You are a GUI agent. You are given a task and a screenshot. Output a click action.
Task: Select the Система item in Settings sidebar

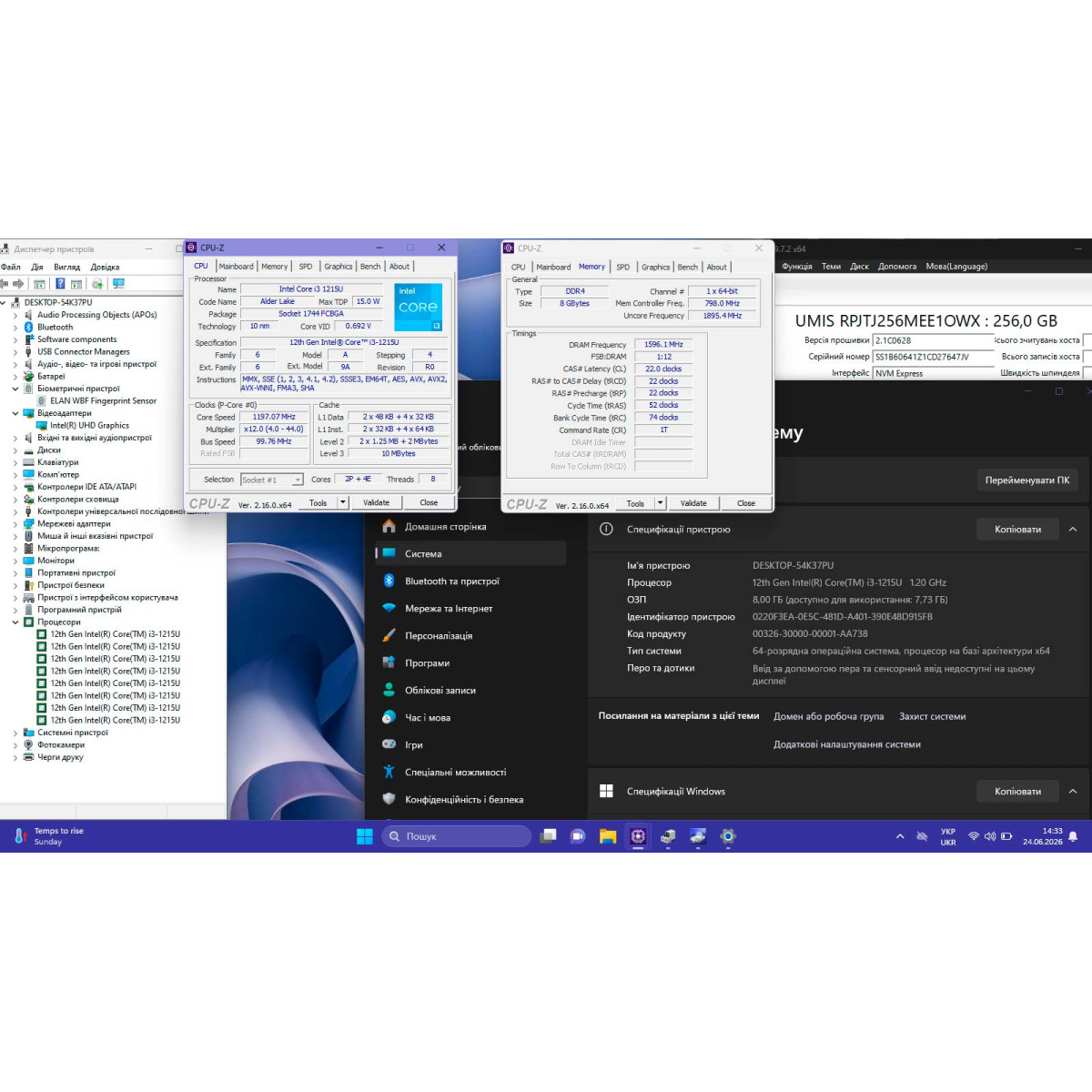(470, 553)
